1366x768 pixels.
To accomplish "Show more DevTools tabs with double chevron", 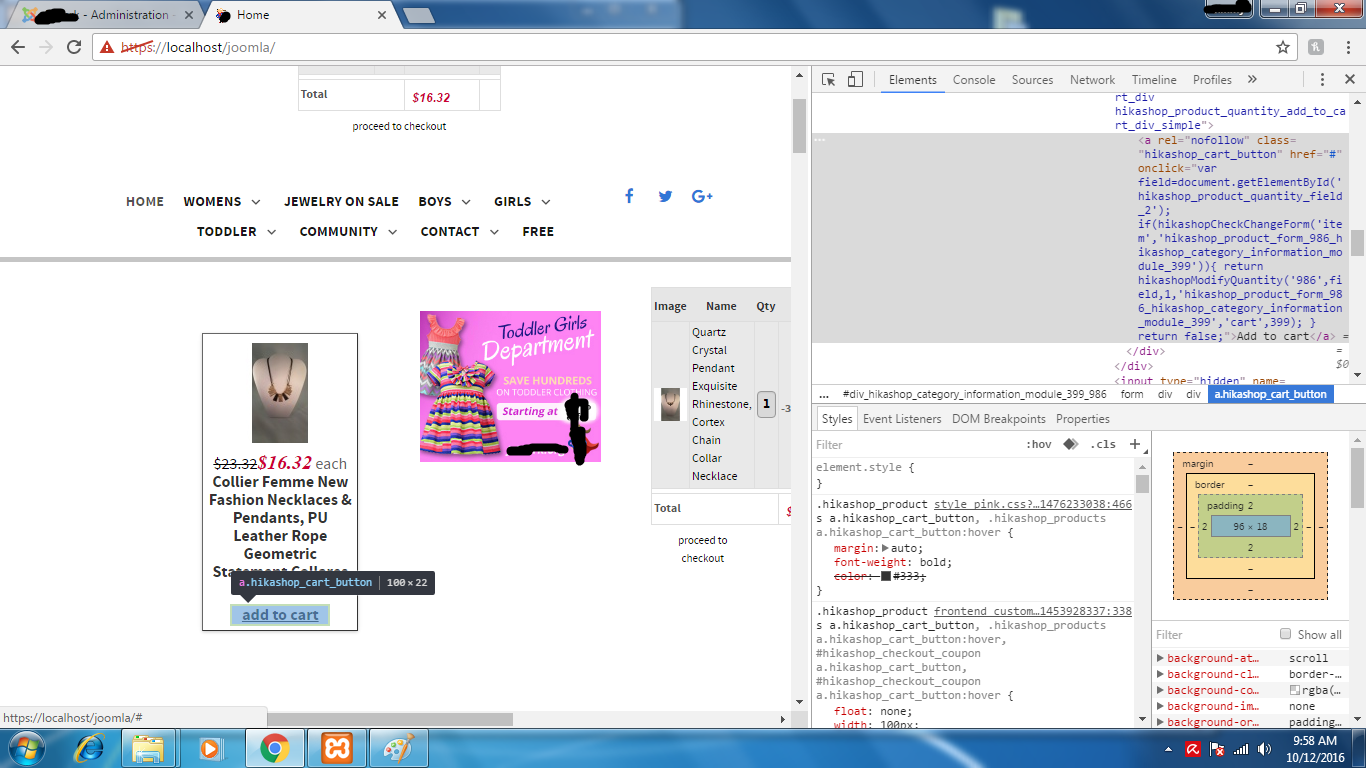I will tap(1252, 80).
